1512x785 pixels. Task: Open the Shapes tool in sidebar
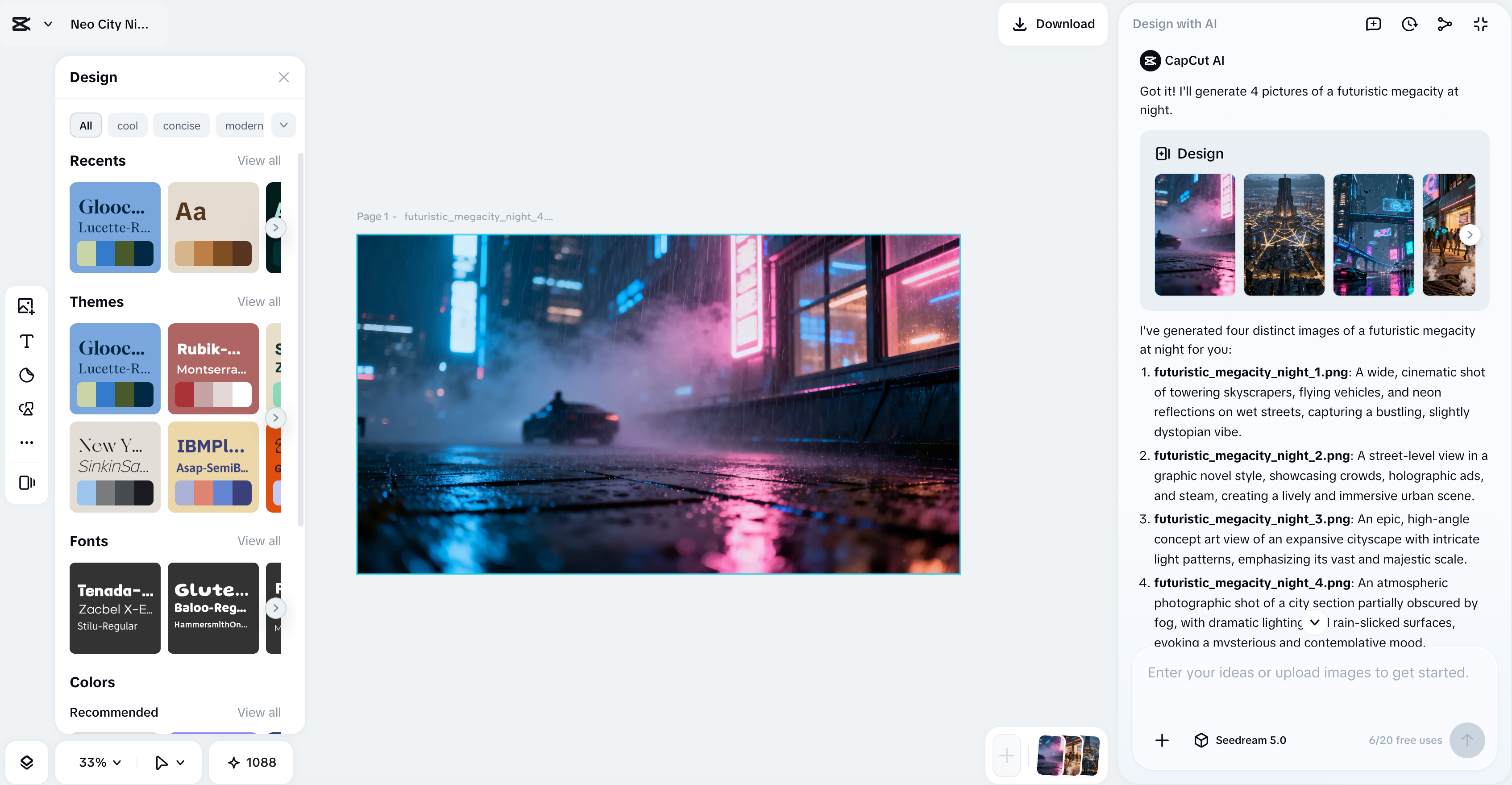point(26,409)
